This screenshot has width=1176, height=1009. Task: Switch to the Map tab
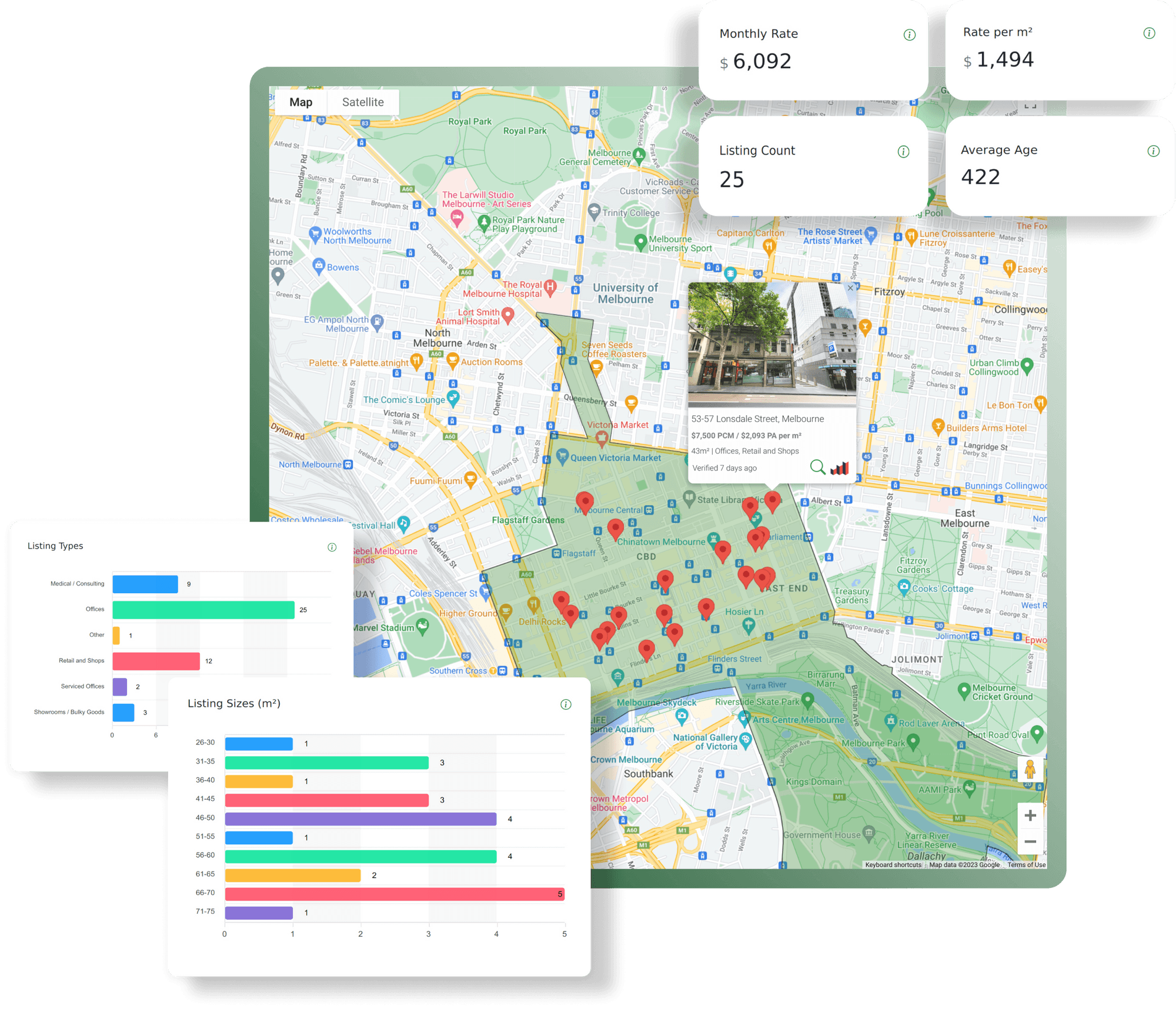[x=301, y=102]
